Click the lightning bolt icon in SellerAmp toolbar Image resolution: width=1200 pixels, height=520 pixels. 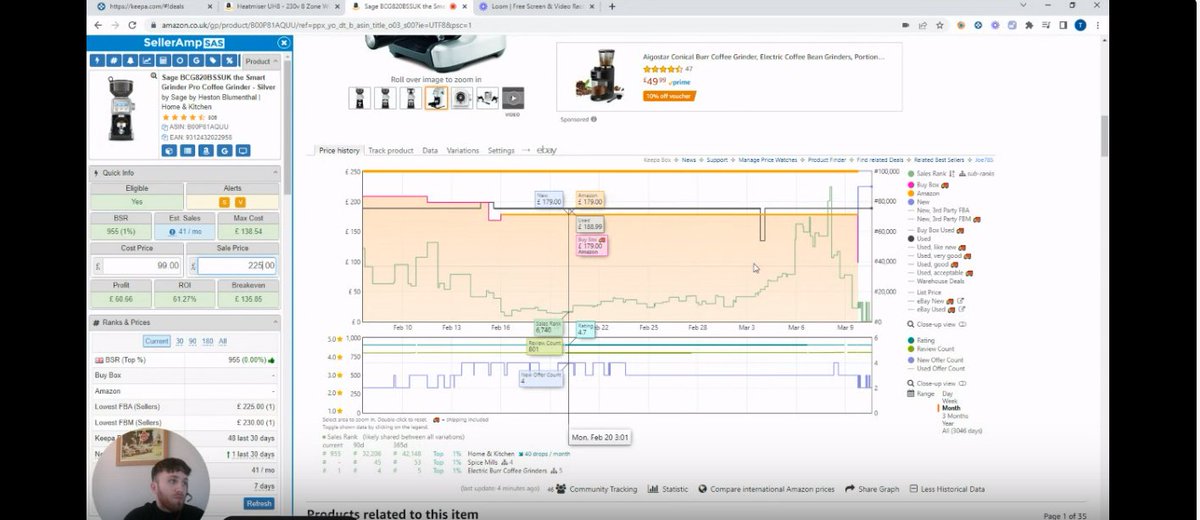(x=97, y=61)
